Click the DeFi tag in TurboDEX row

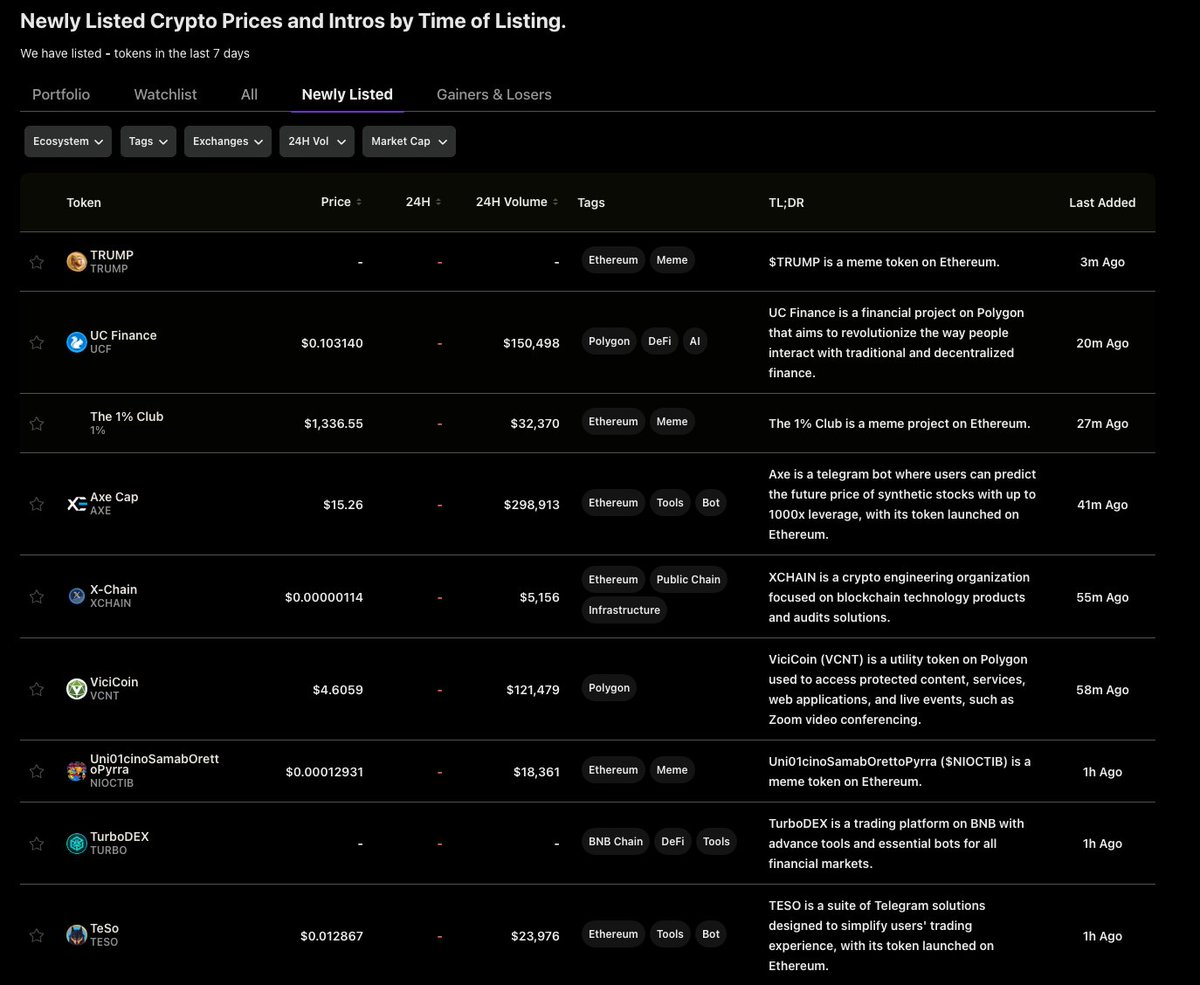click(673, 841)
